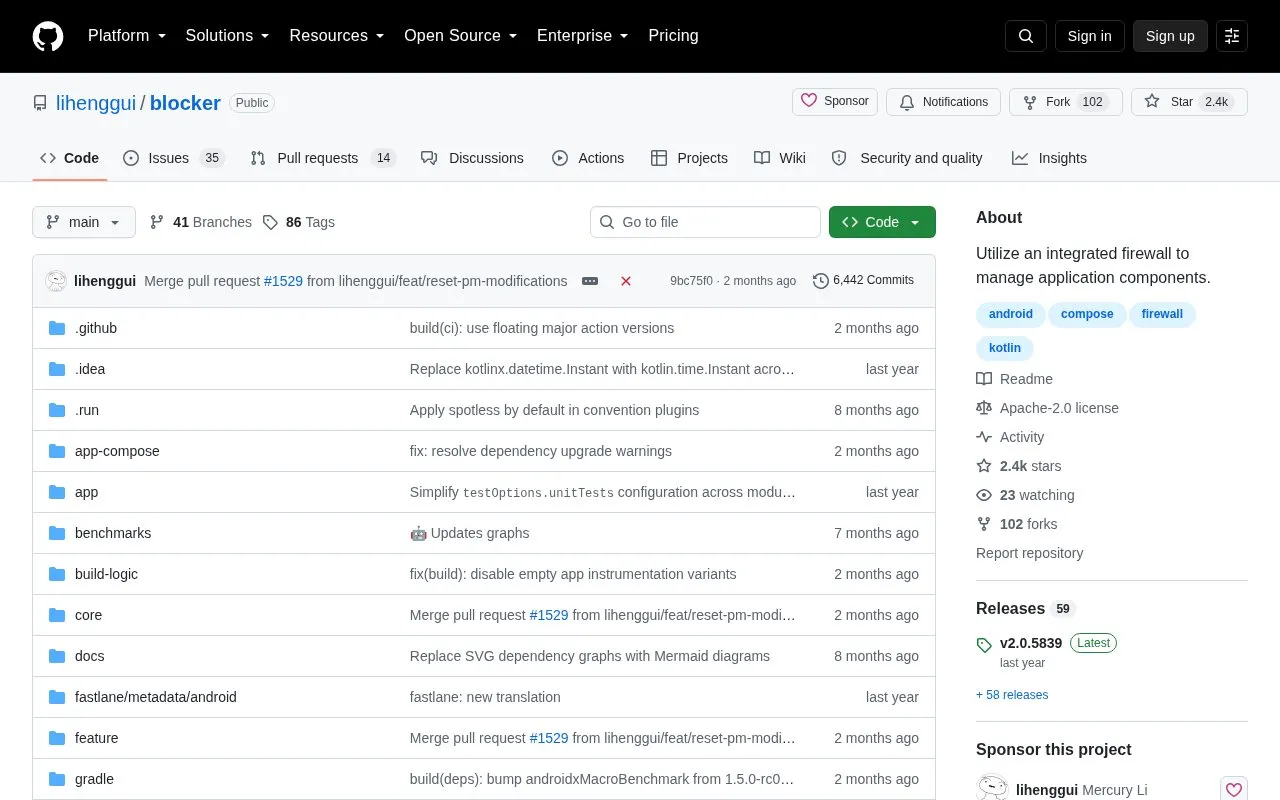
Task: Open Apache-2.0 license link
Action: (1047, 408)
